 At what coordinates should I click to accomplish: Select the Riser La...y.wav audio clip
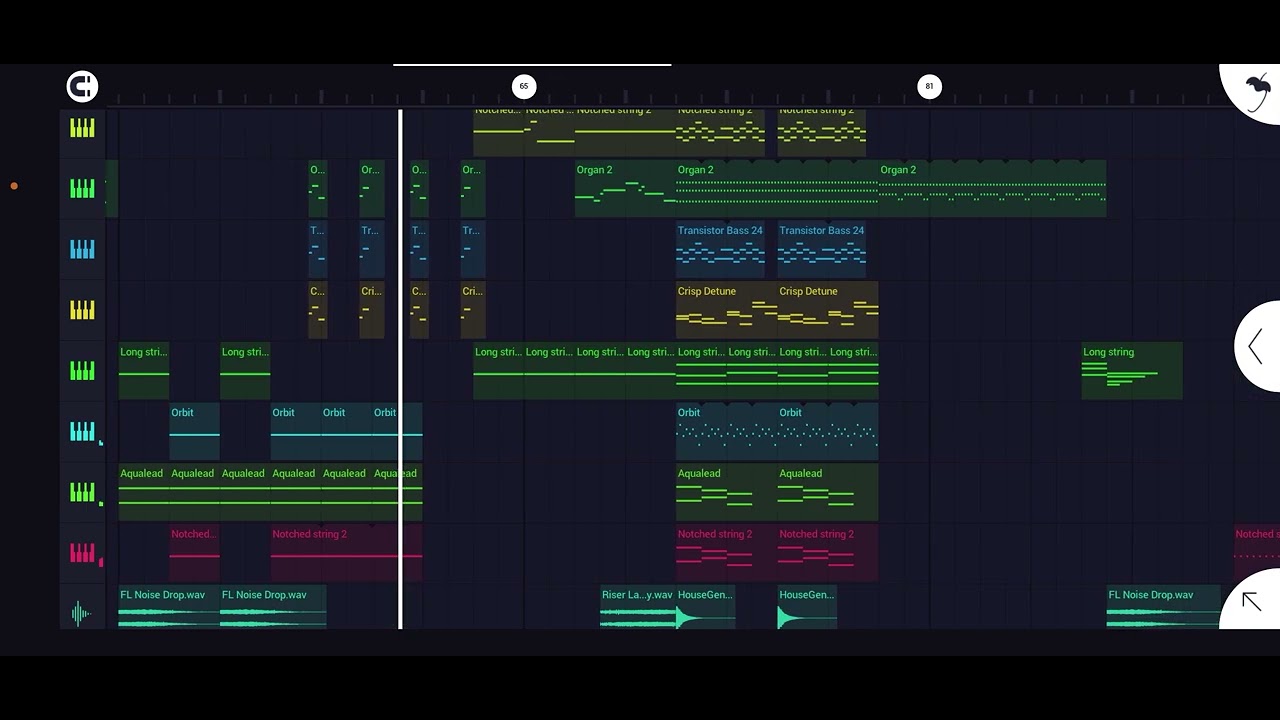[638, 607]
